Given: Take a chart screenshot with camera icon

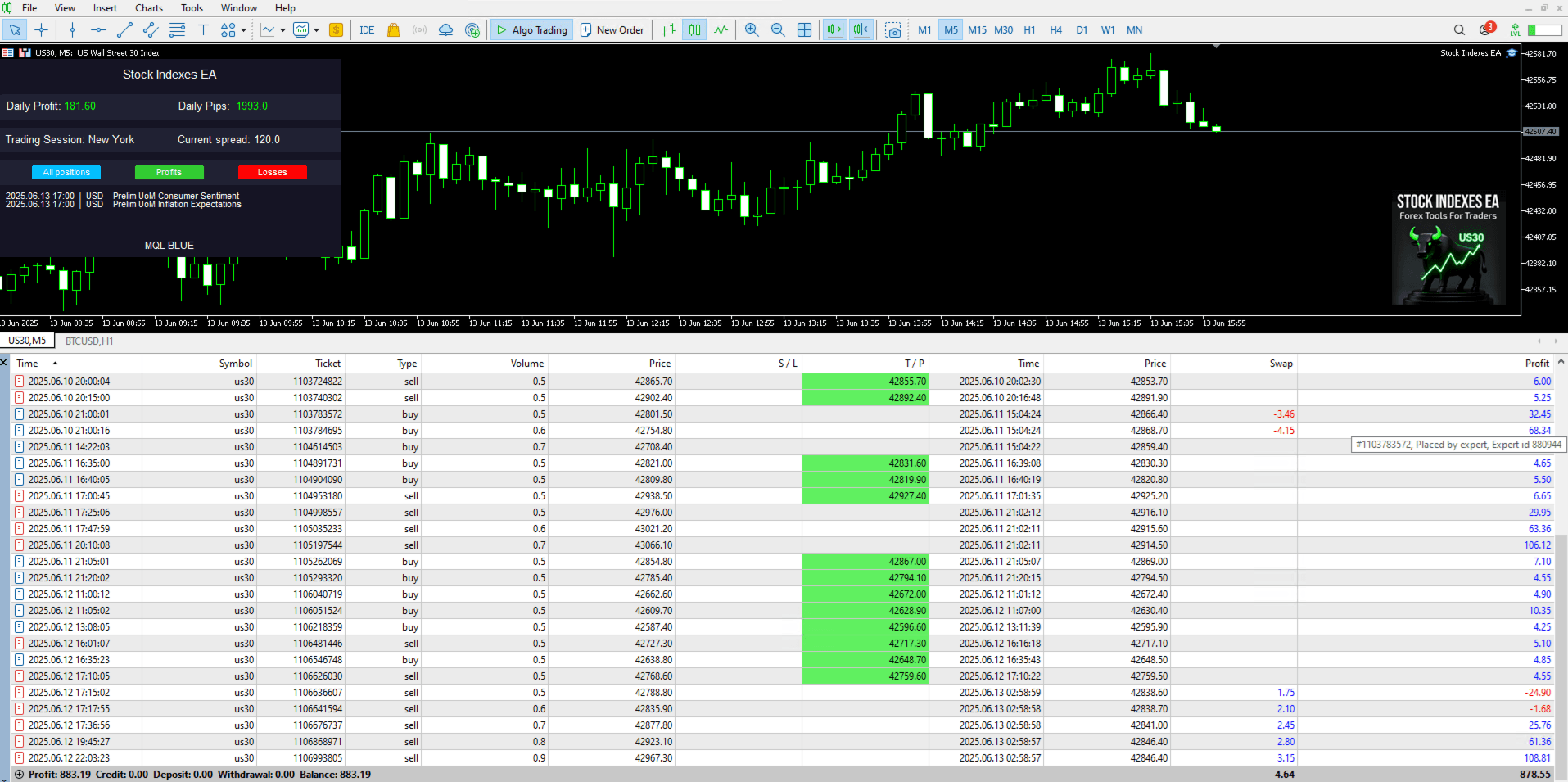Looking at the screenshot, I should click(893, 30).
